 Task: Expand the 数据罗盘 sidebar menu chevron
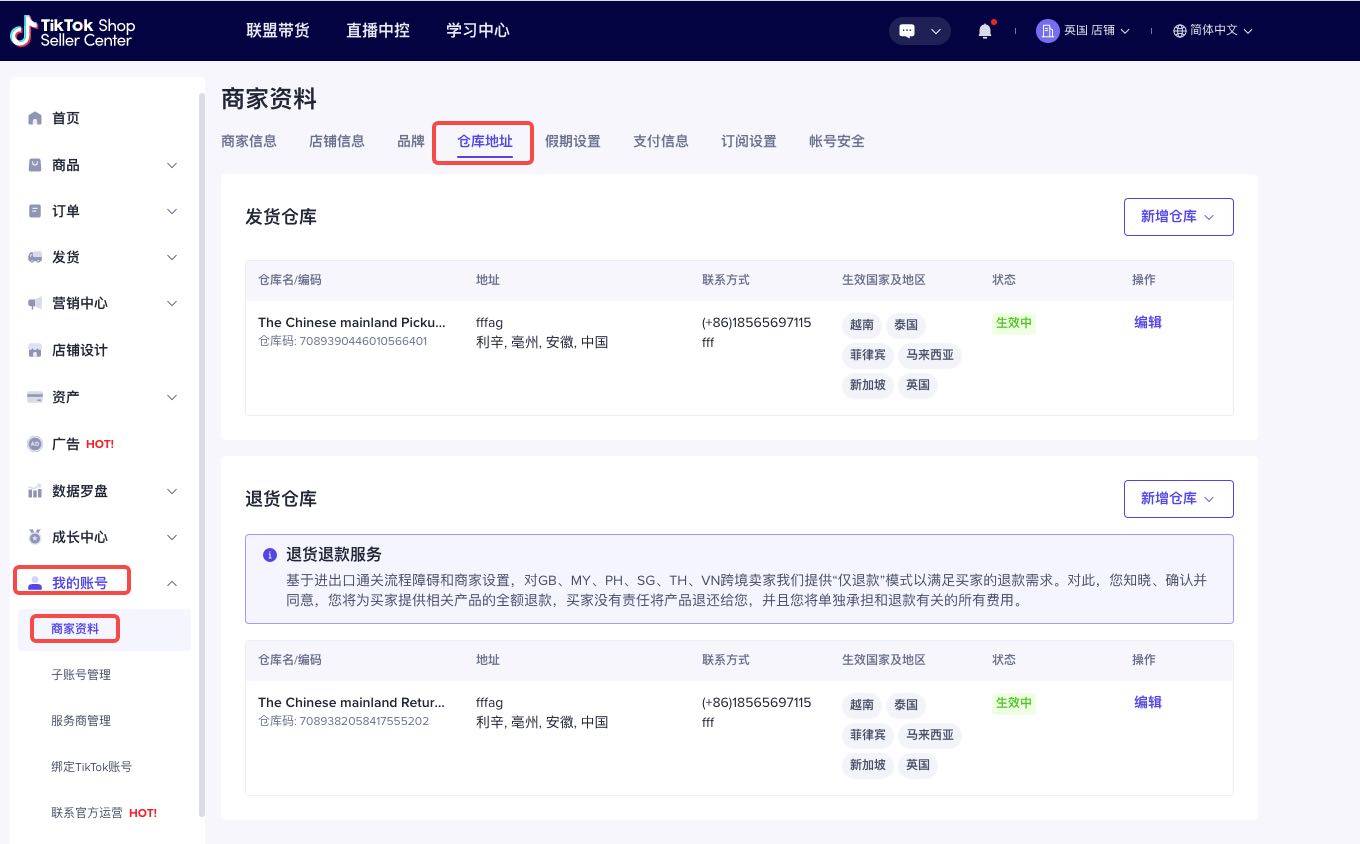click(172, 491)
